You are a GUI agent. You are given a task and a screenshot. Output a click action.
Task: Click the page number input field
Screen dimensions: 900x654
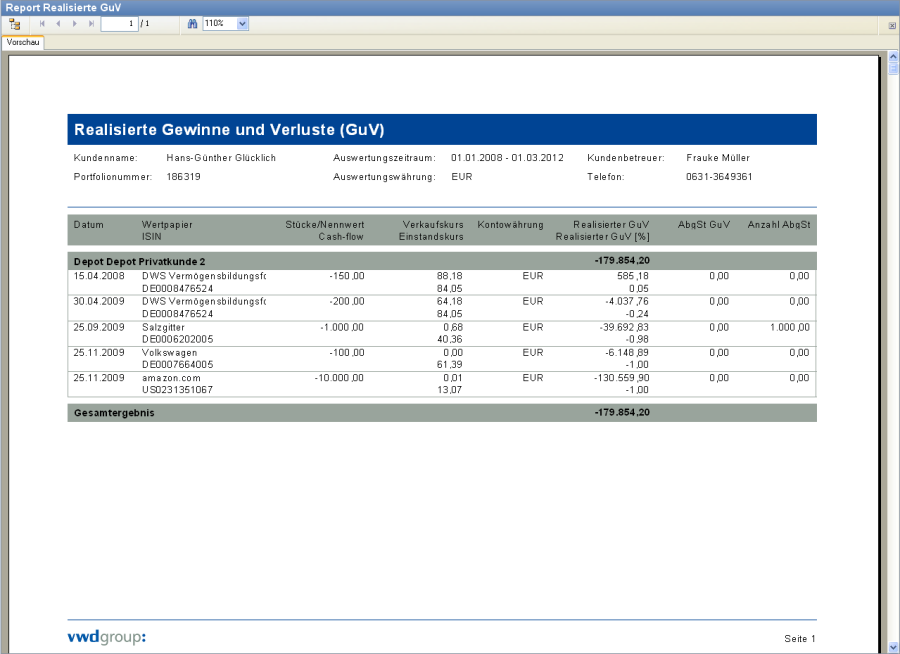click(x=119, y=23)
